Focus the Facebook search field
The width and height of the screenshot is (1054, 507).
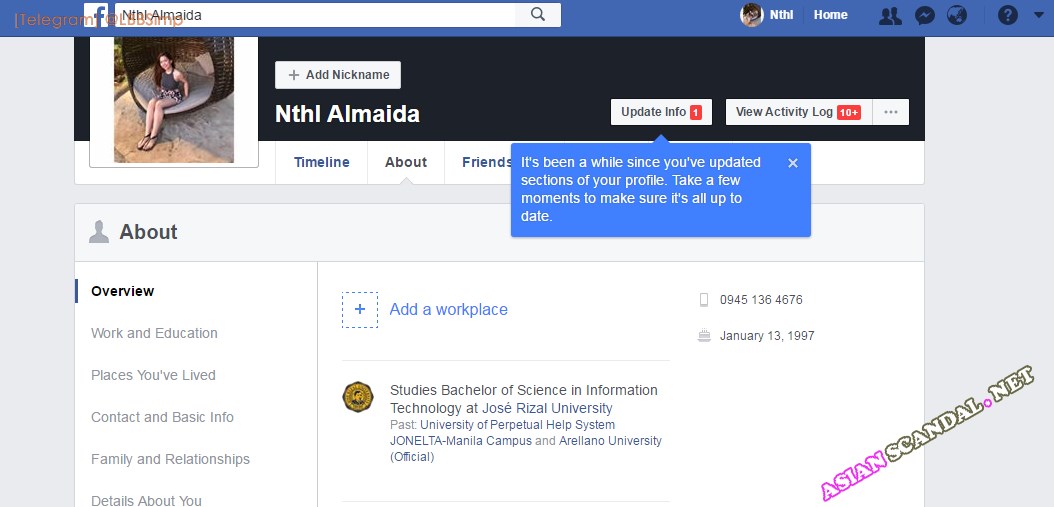(x=315, y=15)
